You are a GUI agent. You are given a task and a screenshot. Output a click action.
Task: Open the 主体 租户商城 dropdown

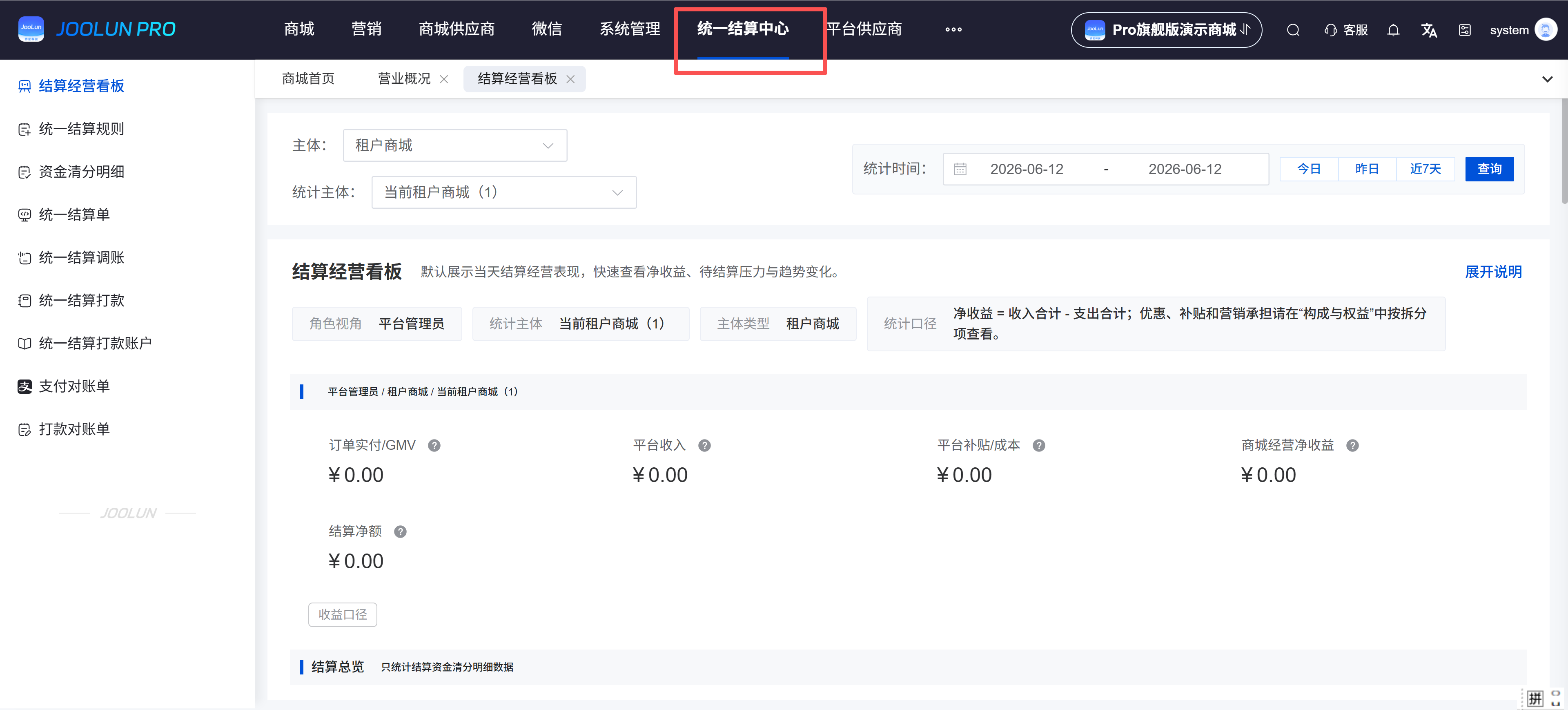(455, 145)
